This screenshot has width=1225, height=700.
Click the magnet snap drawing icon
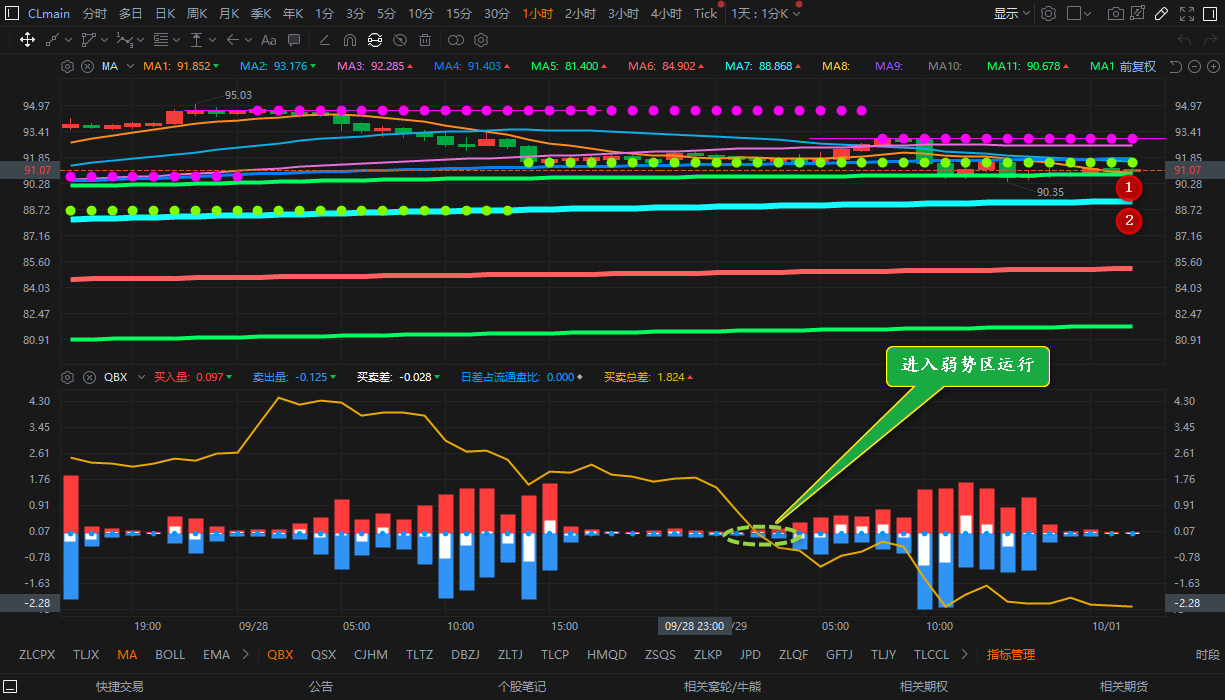coord(349,40)
